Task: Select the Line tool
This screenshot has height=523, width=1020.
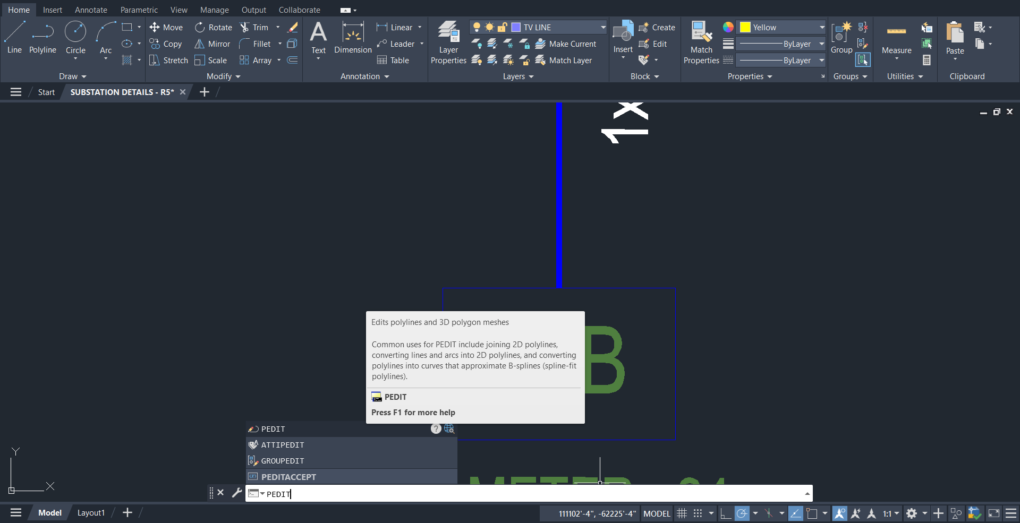Action: click(14, 38)
